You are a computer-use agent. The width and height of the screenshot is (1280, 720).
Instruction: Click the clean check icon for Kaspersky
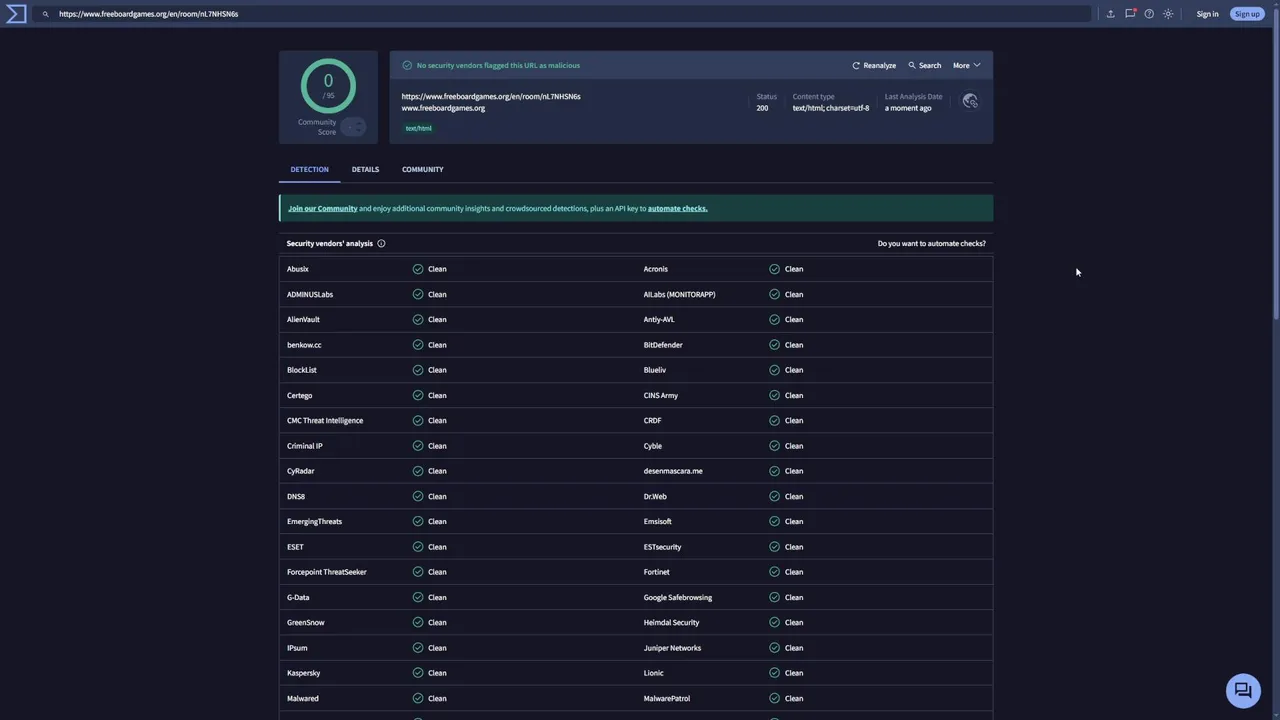click(418, 673)
